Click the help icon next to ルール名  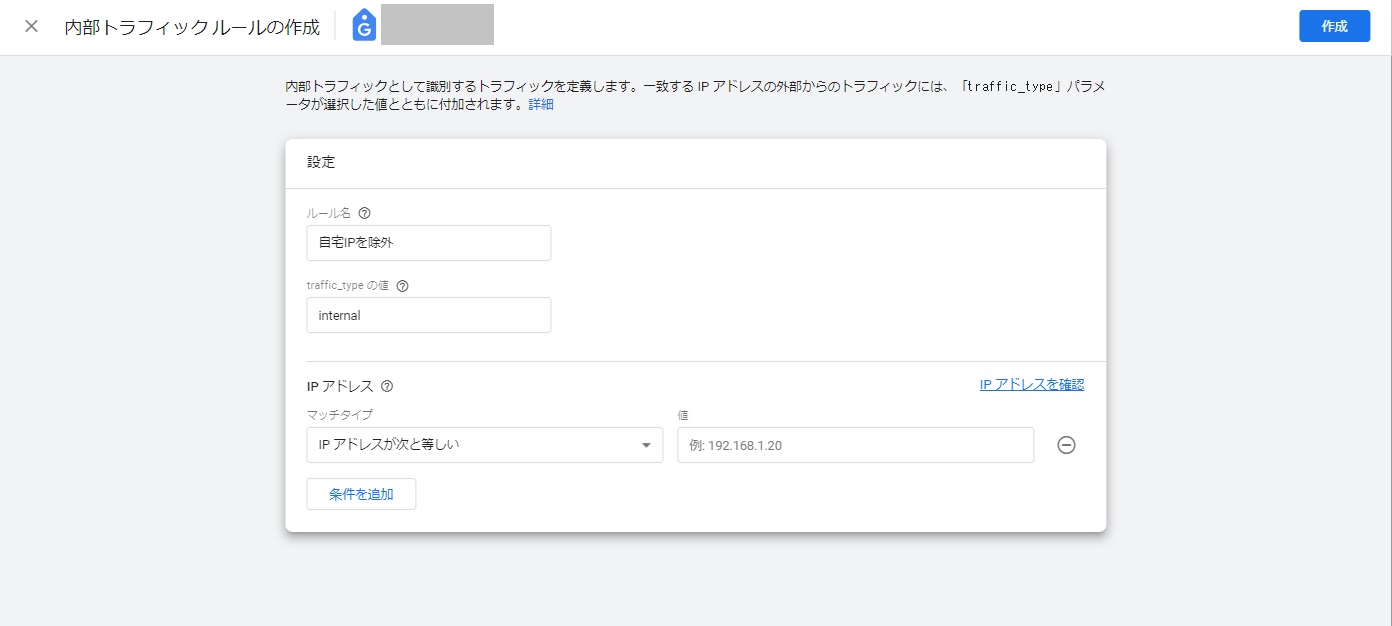[x=364, y=213]
